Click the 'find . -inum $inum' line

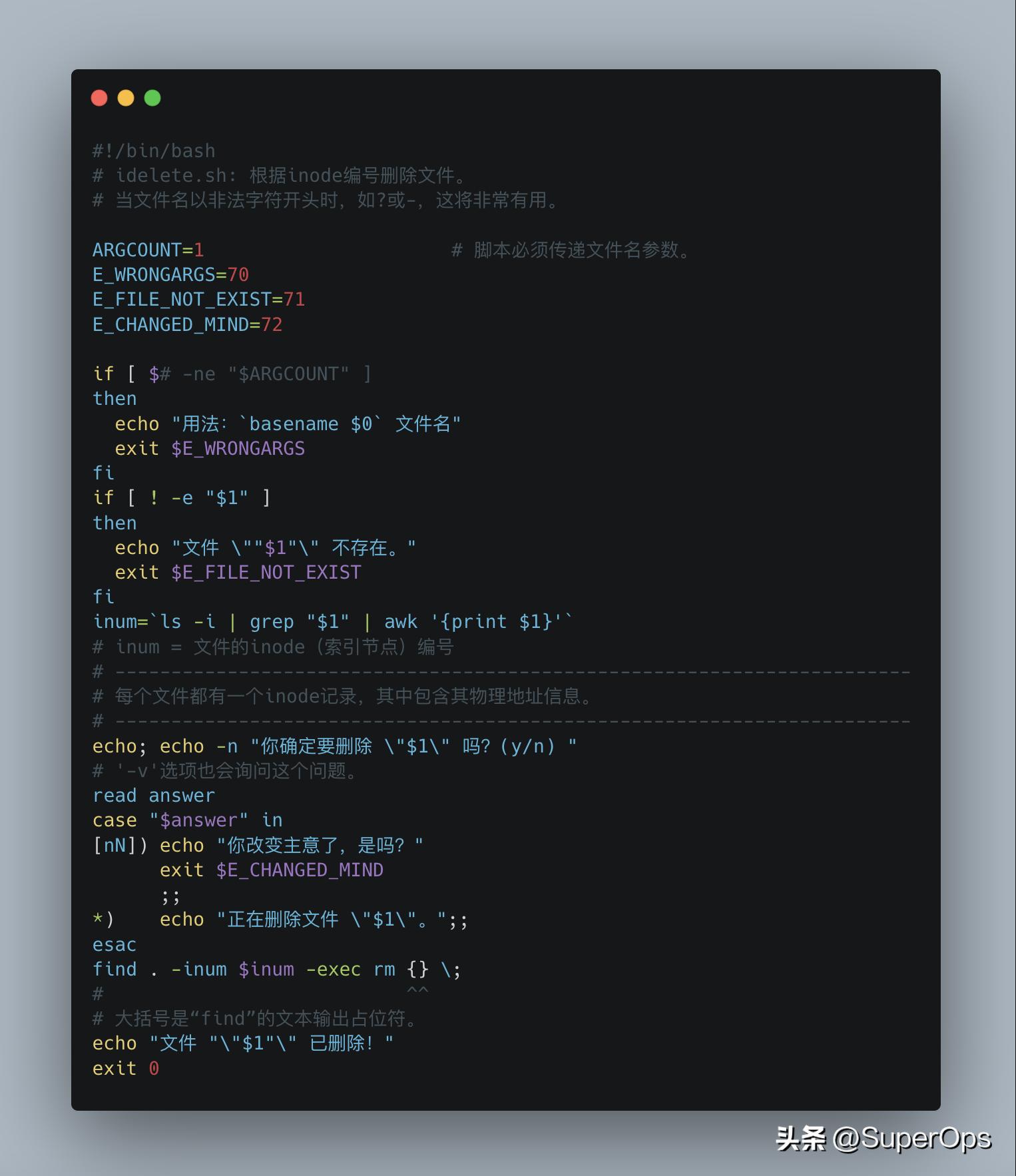pos(277,970)
